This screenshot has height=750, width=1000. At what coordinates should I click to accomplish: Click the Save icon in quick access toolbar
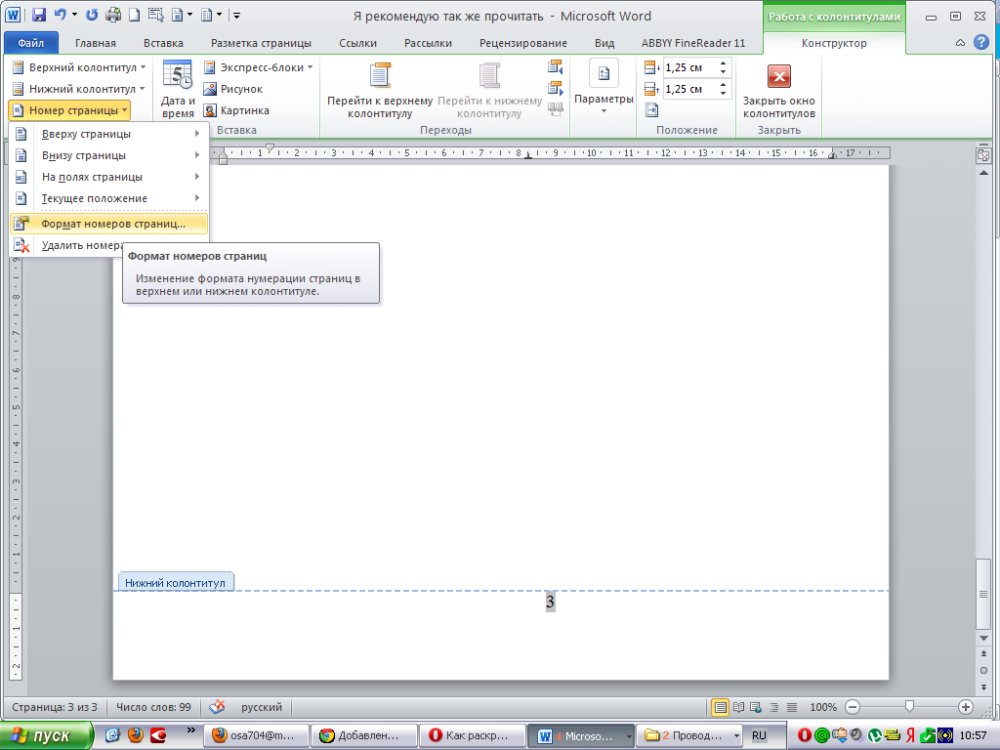pos(39,15)
